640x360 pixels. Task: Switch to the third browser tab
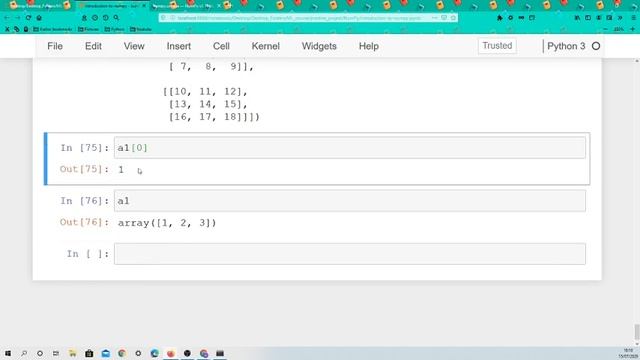pos(186,6)
